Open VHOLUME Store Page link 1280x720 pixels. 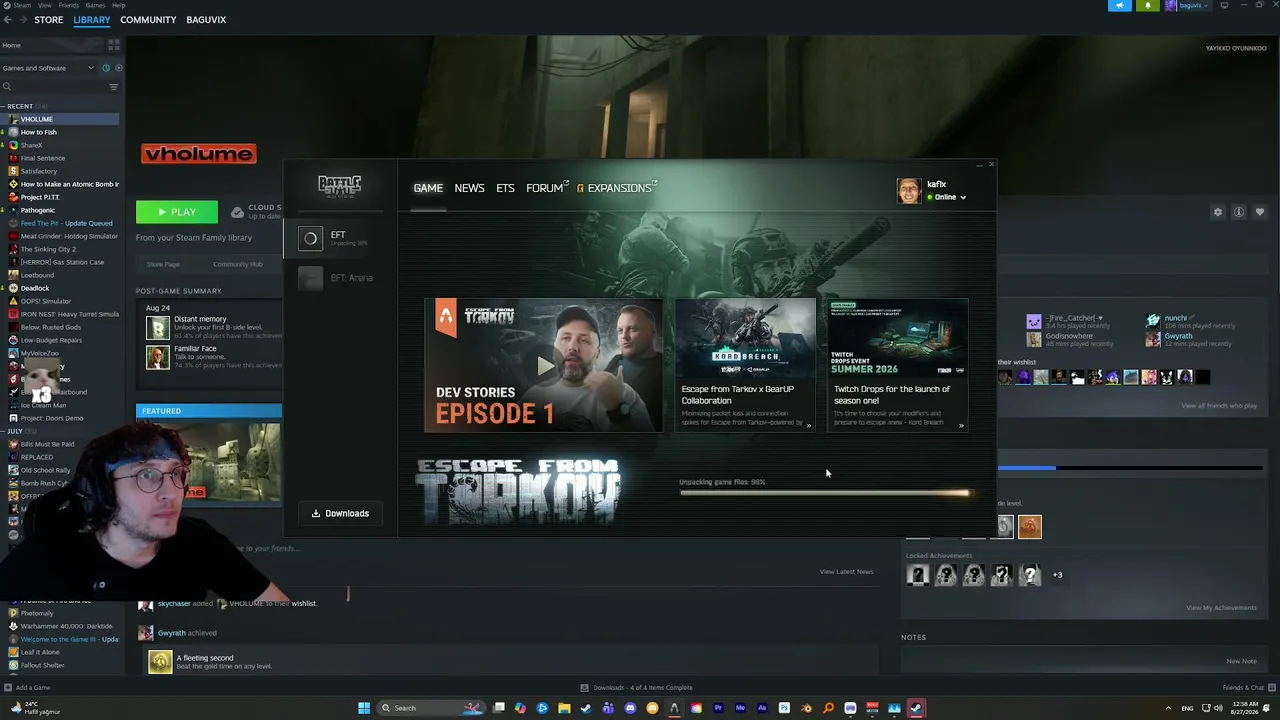(x=163, y=264)
